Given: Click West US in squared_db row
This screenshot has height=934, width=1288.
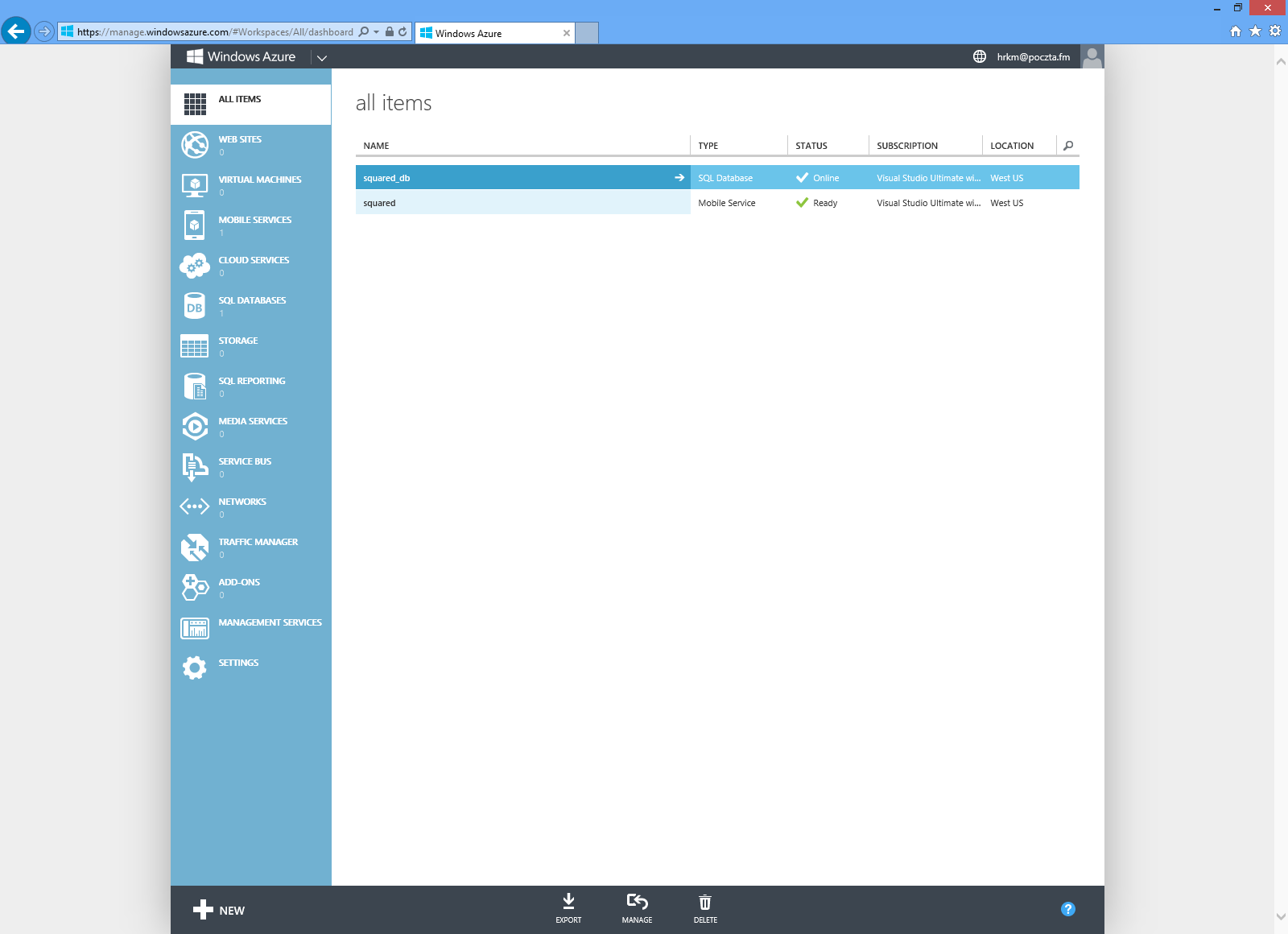Looking at the screenshot, I should tap(1007, 178).
